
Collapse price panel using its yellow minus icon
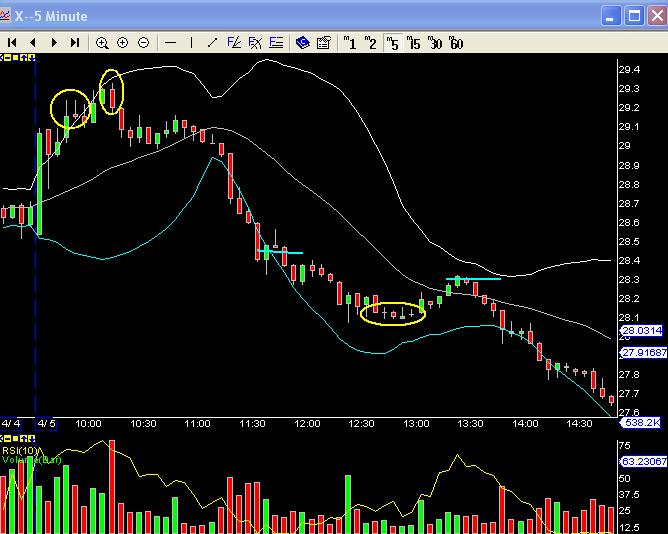click(8, 58)
